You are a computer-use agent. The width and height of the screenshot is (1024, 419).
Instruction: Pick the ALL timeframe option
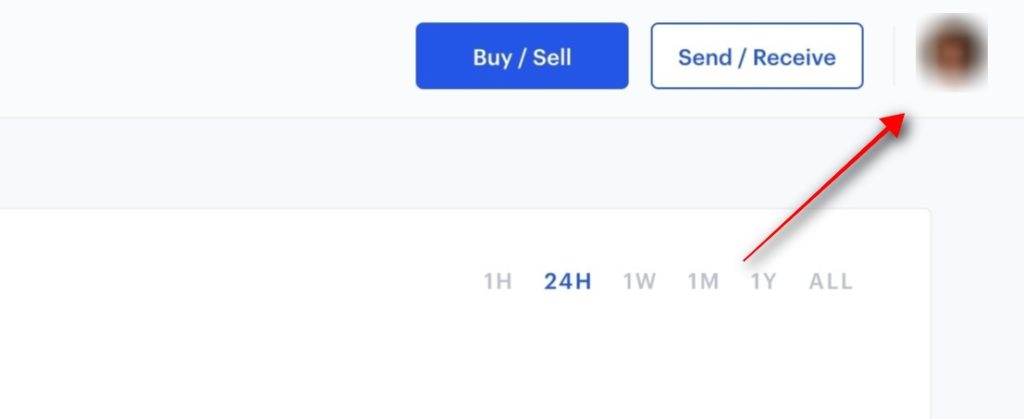pyautogui.click(x=831, y=281)
